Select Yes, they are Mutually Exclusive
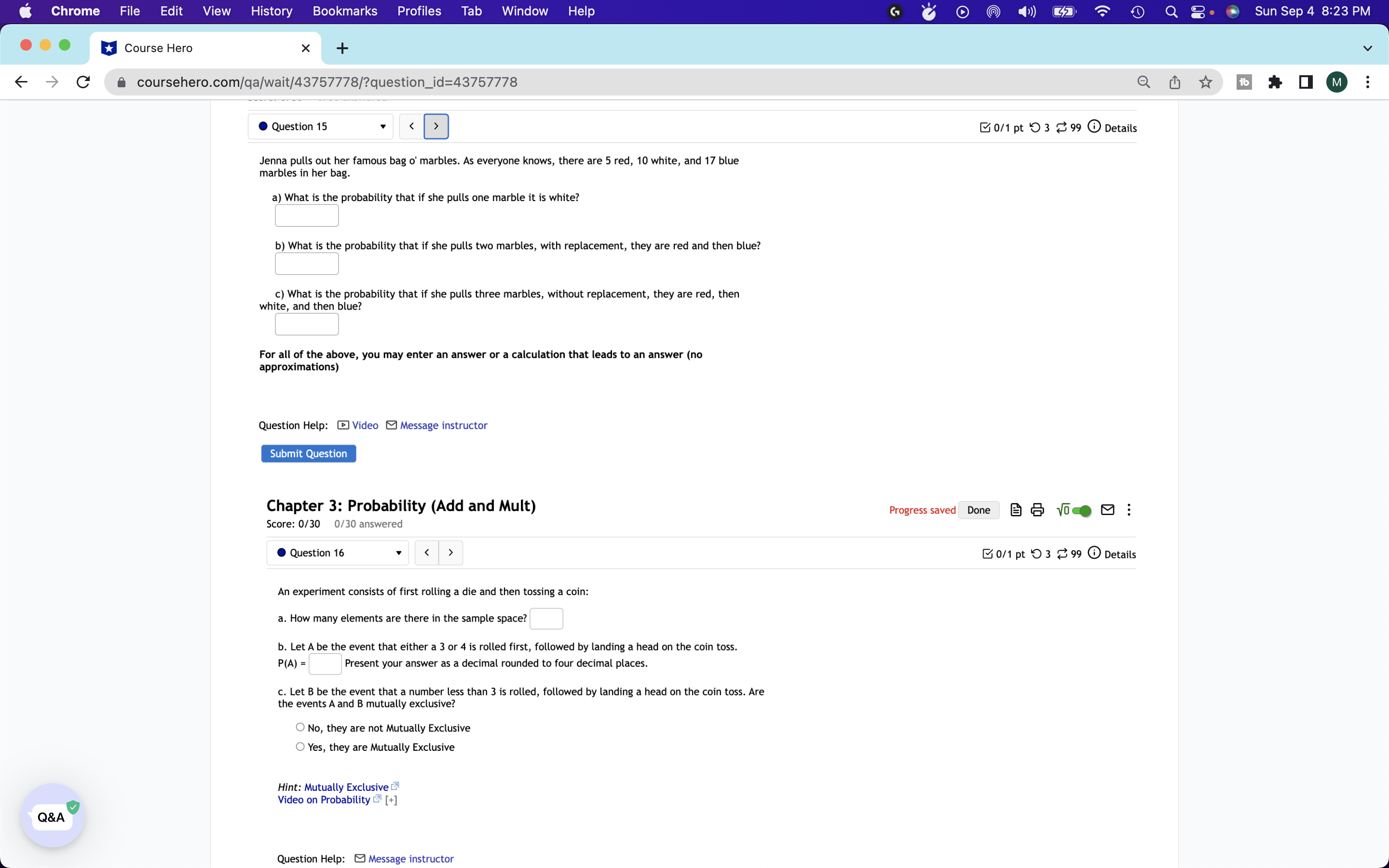Image resolution: width=1389 pixels, height=868 pixels. [300, 746]
